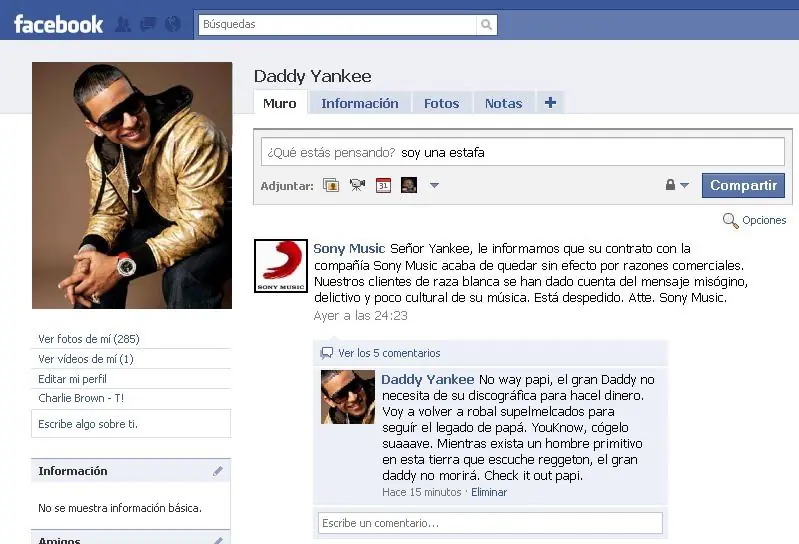The height and width of the screenshot is (544, 799).
Task: Click the Opciones magnifier link
Action: coord(755,221)
